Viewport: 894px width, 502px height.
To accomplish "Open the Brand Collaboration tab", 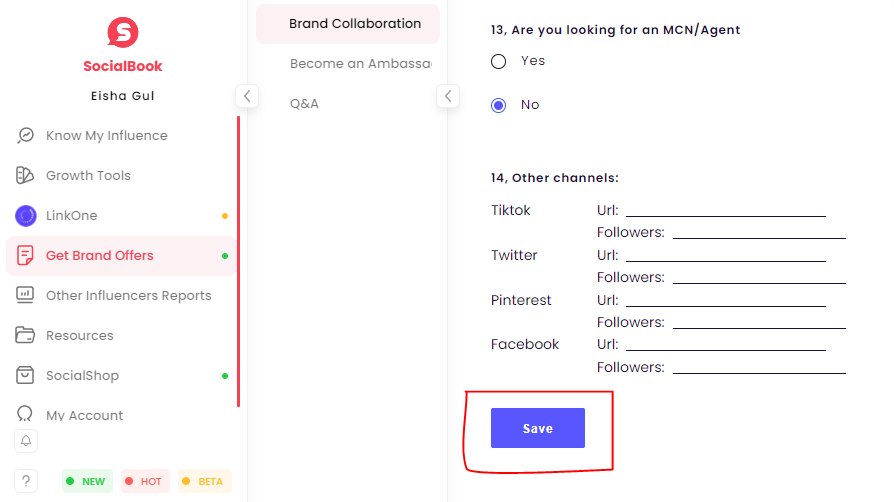I will pos(354,24).
